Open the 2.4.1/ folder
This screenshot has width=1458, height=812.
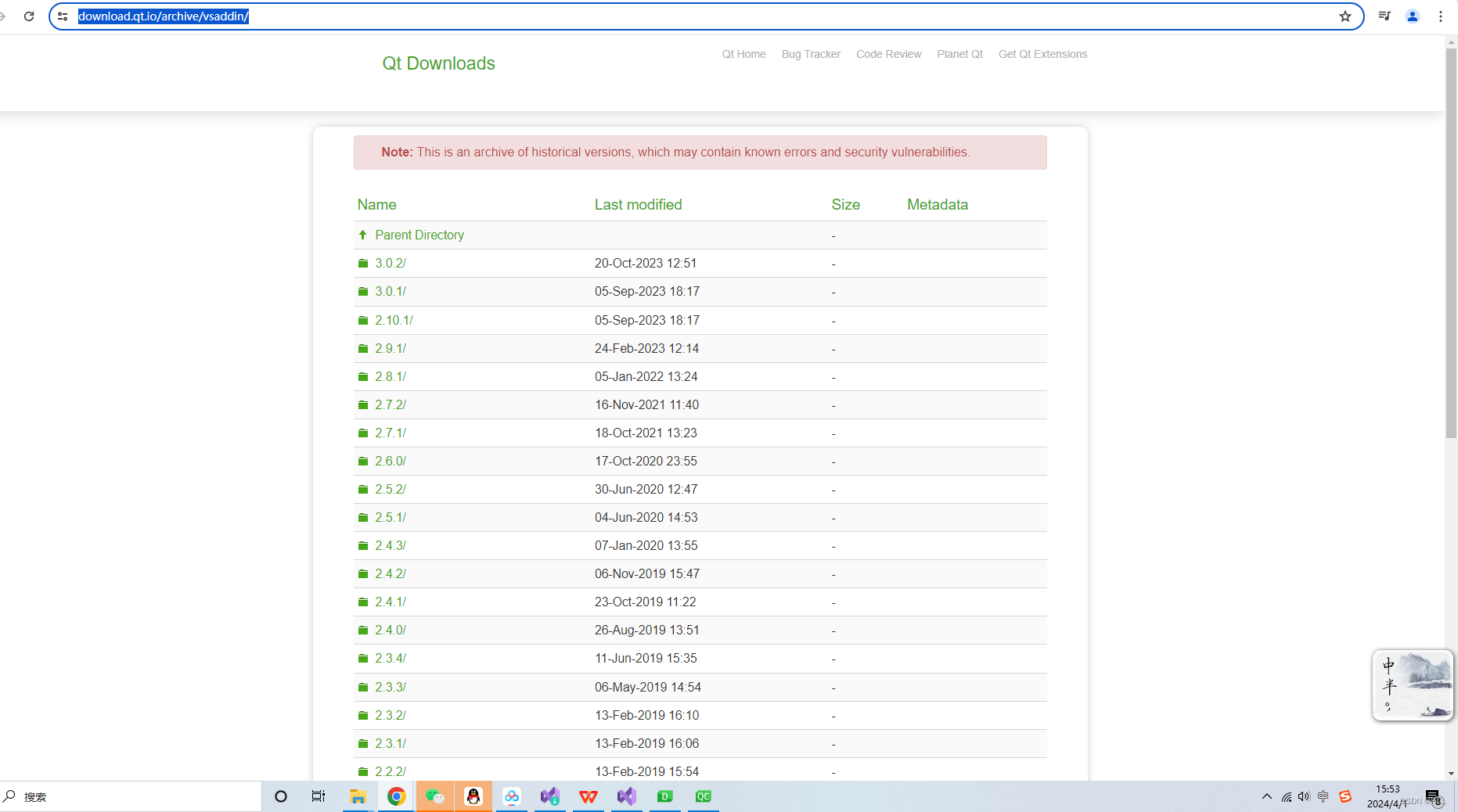391,602
